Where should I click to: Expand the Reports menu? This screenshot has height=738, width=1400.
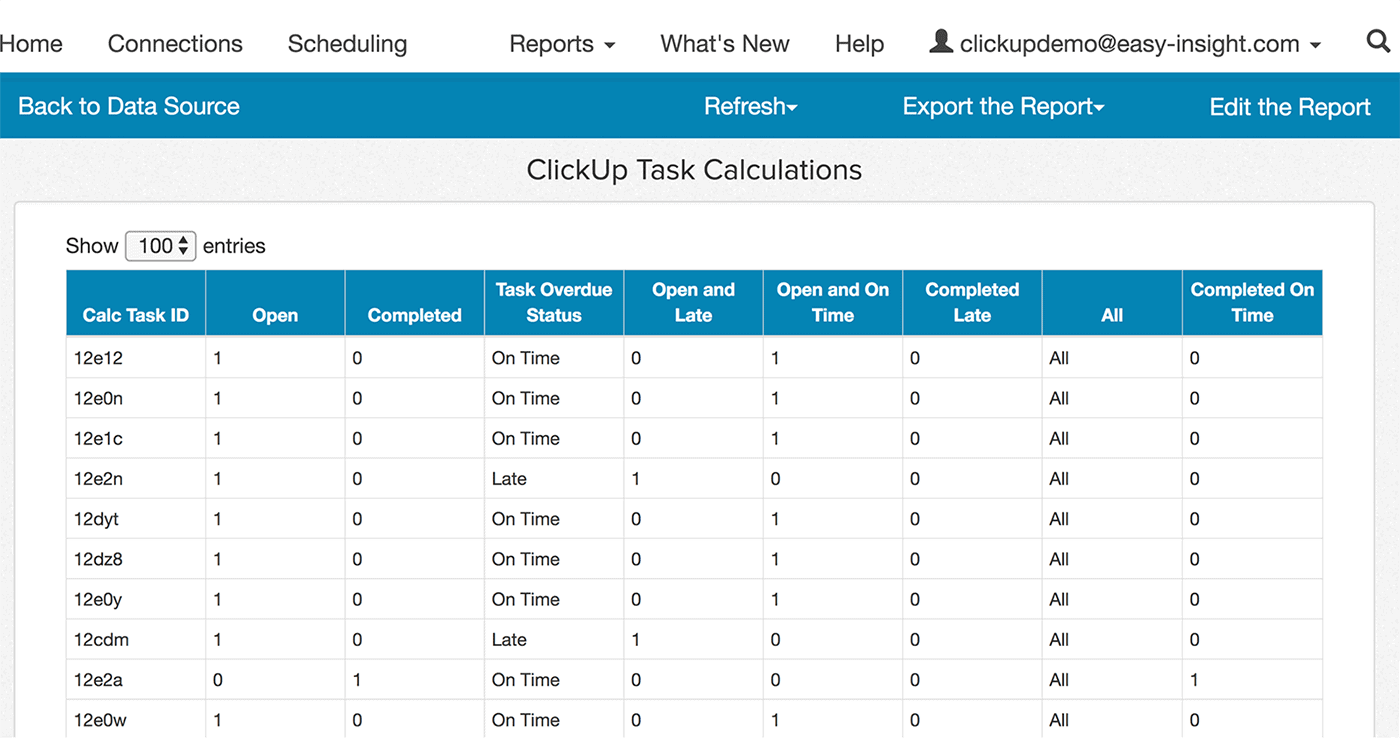pos(562,44)
